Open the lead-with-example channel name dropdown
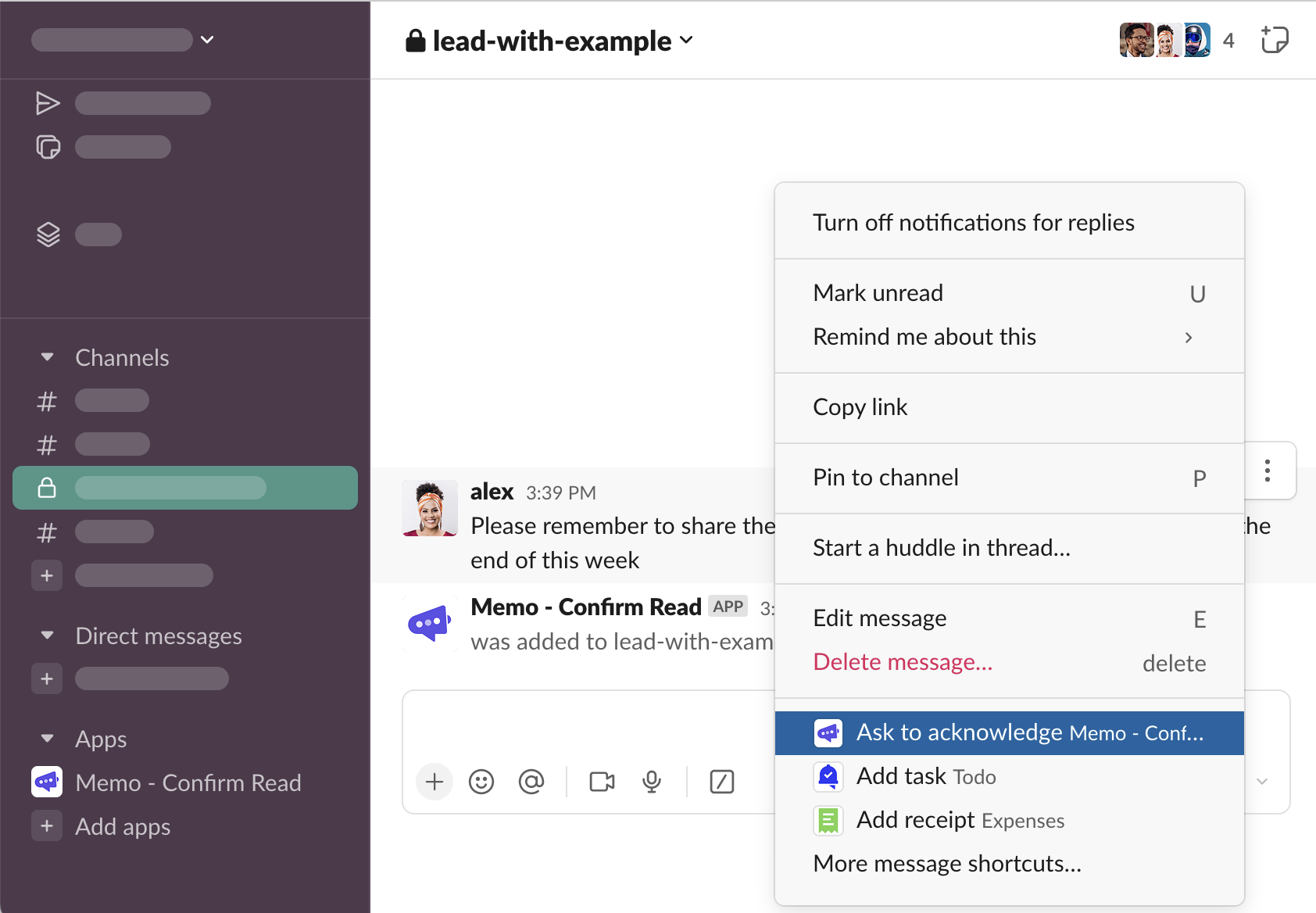The image size is (1316, 913). click(550, 41)
